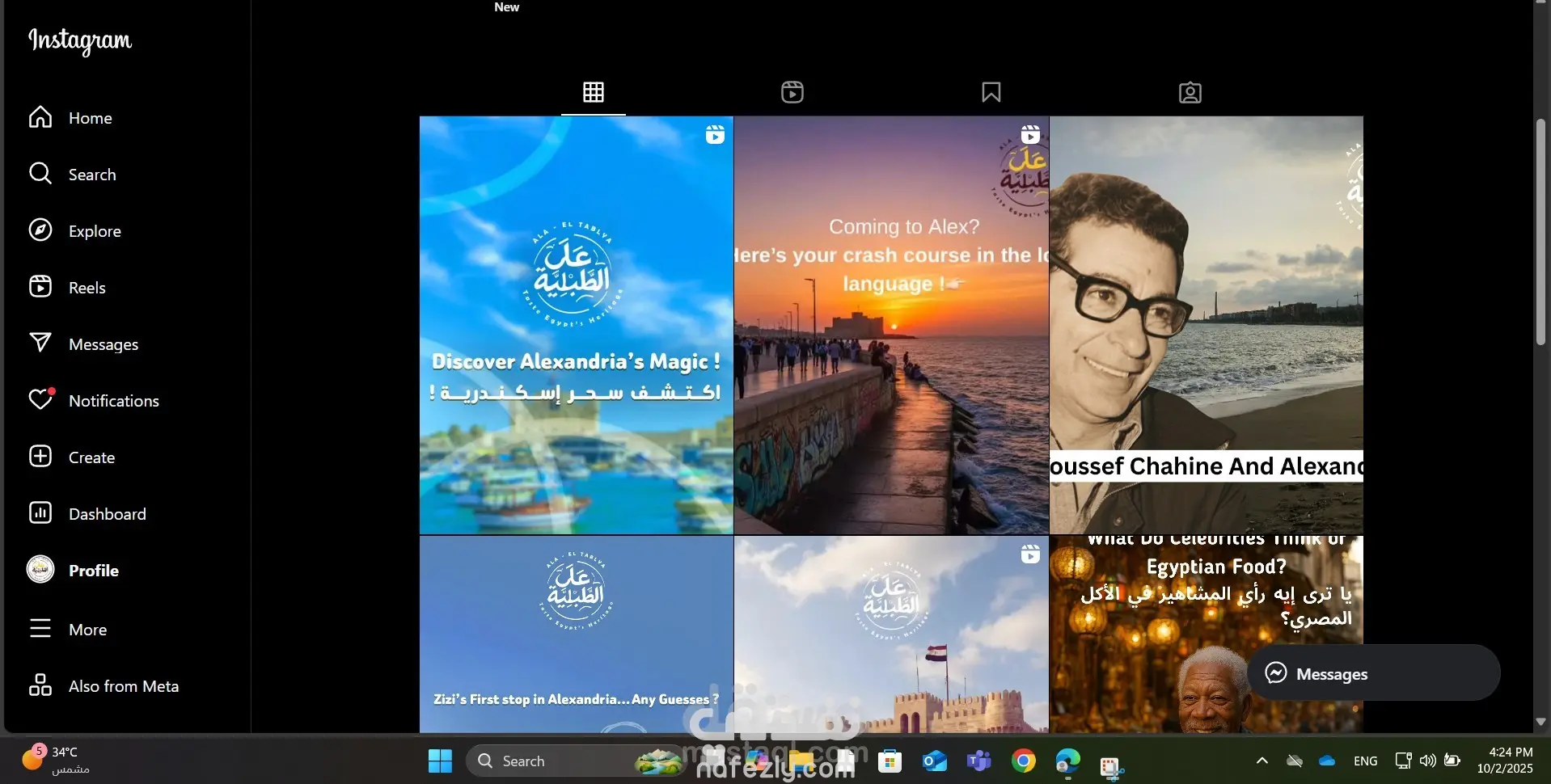
Task: Expand Also from Meta
Action: (x=123, y=686)
